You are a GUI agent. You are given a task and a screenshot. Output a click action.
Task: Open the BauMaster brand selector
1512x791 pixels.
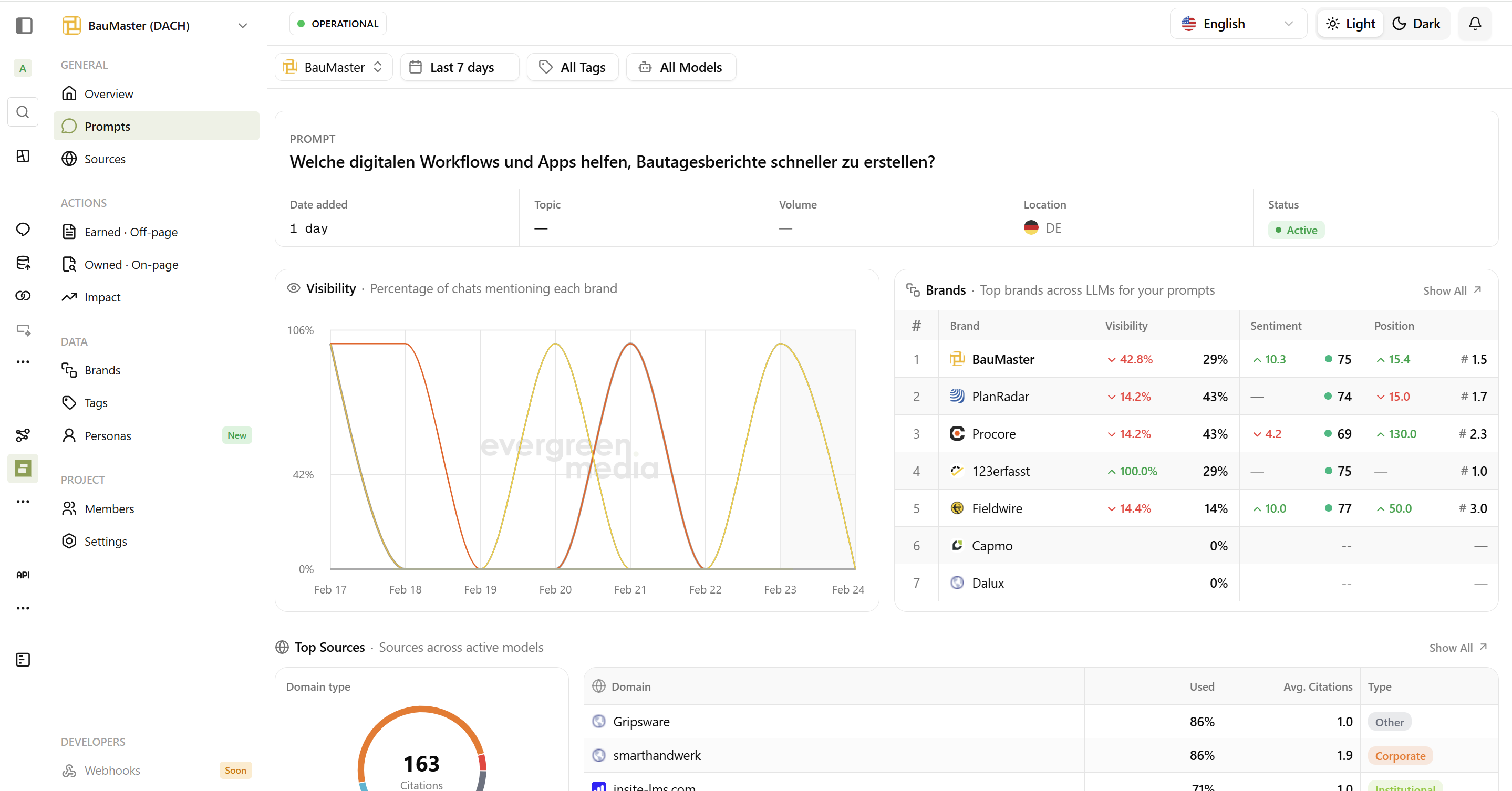333,67
